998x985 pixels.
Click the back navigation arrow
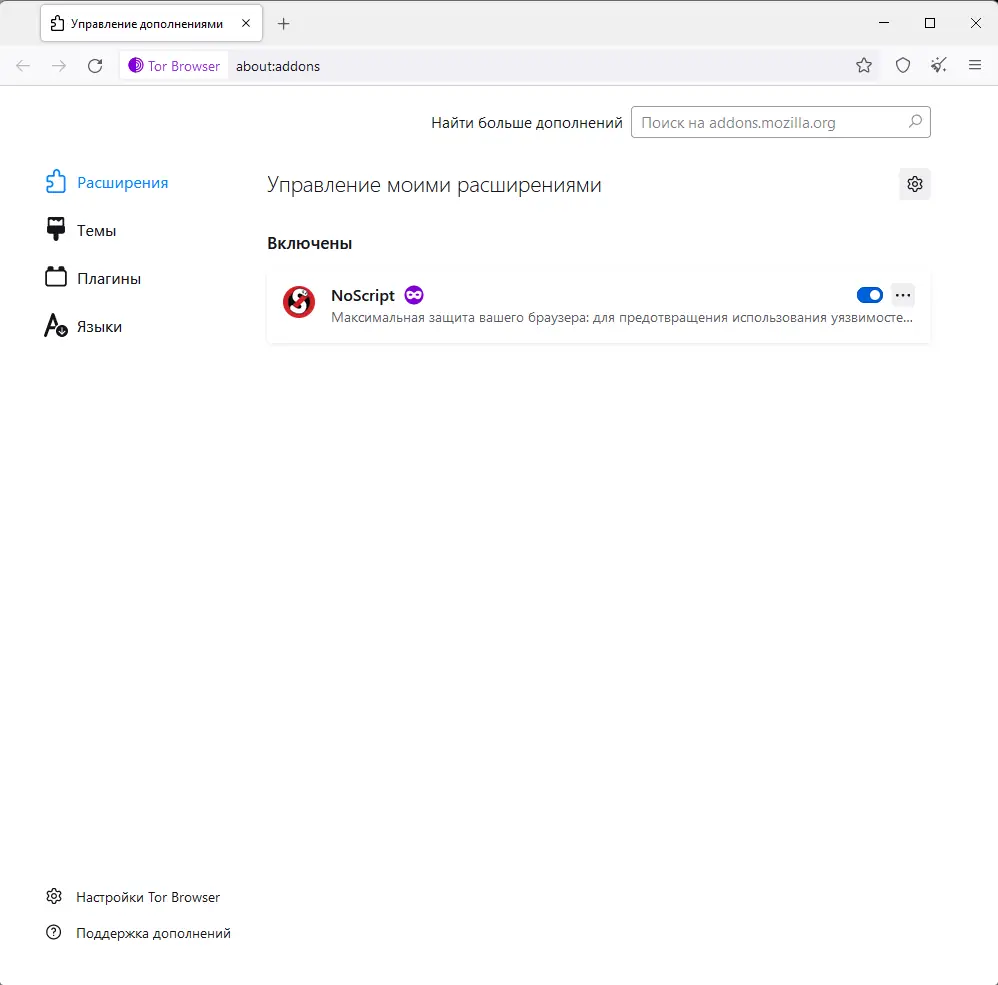point(23,66)
